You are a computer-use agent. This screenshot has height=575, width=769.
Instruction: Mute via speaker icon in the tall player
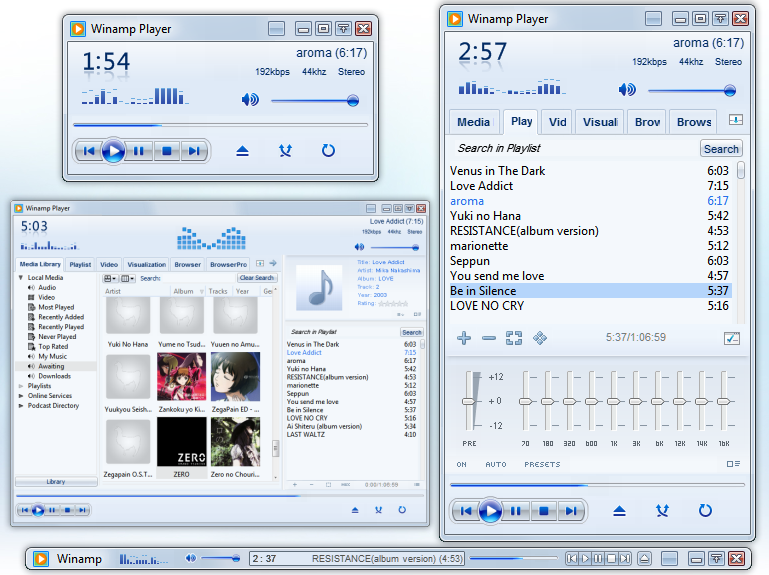coord(627,90)
